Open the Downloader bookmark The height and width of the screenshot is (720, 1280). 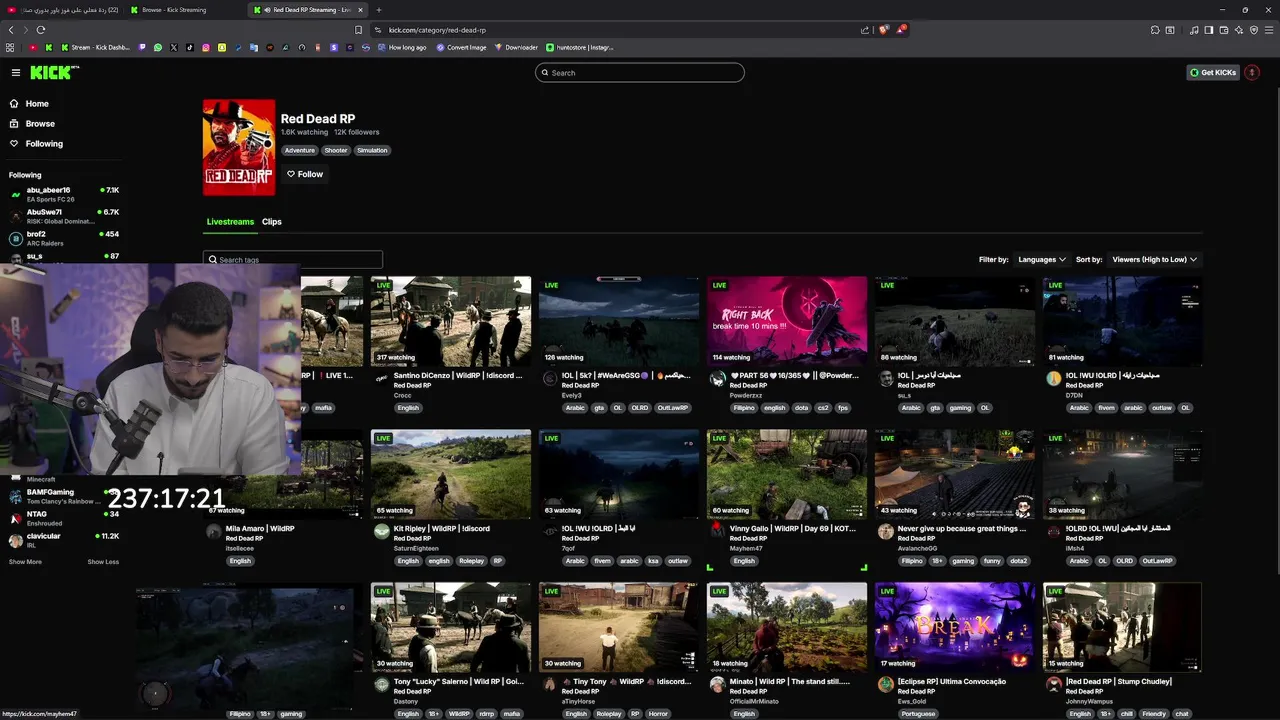coord(516,47)
